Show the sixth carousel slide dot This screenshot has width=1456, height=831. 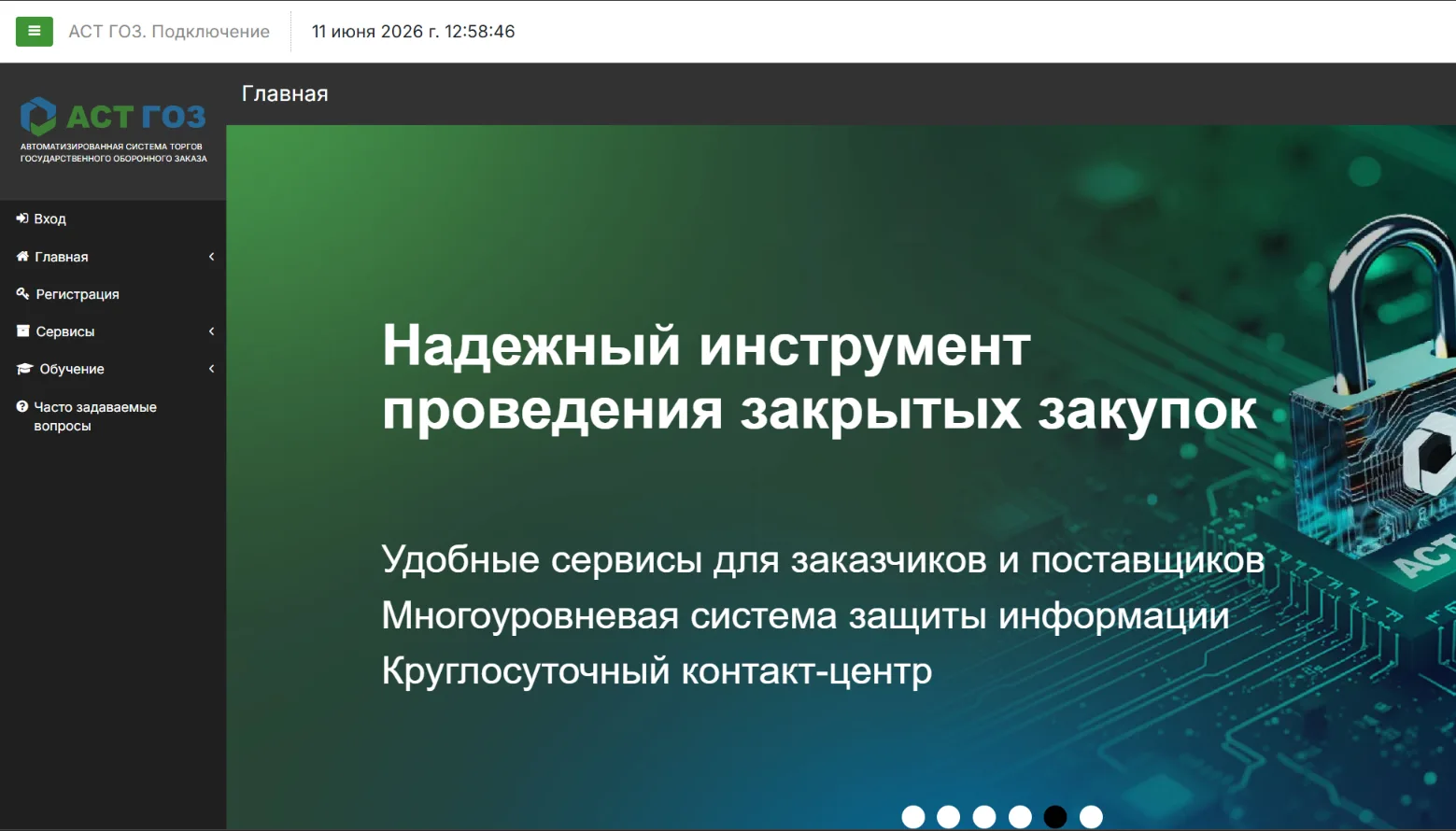point(1091,817)
